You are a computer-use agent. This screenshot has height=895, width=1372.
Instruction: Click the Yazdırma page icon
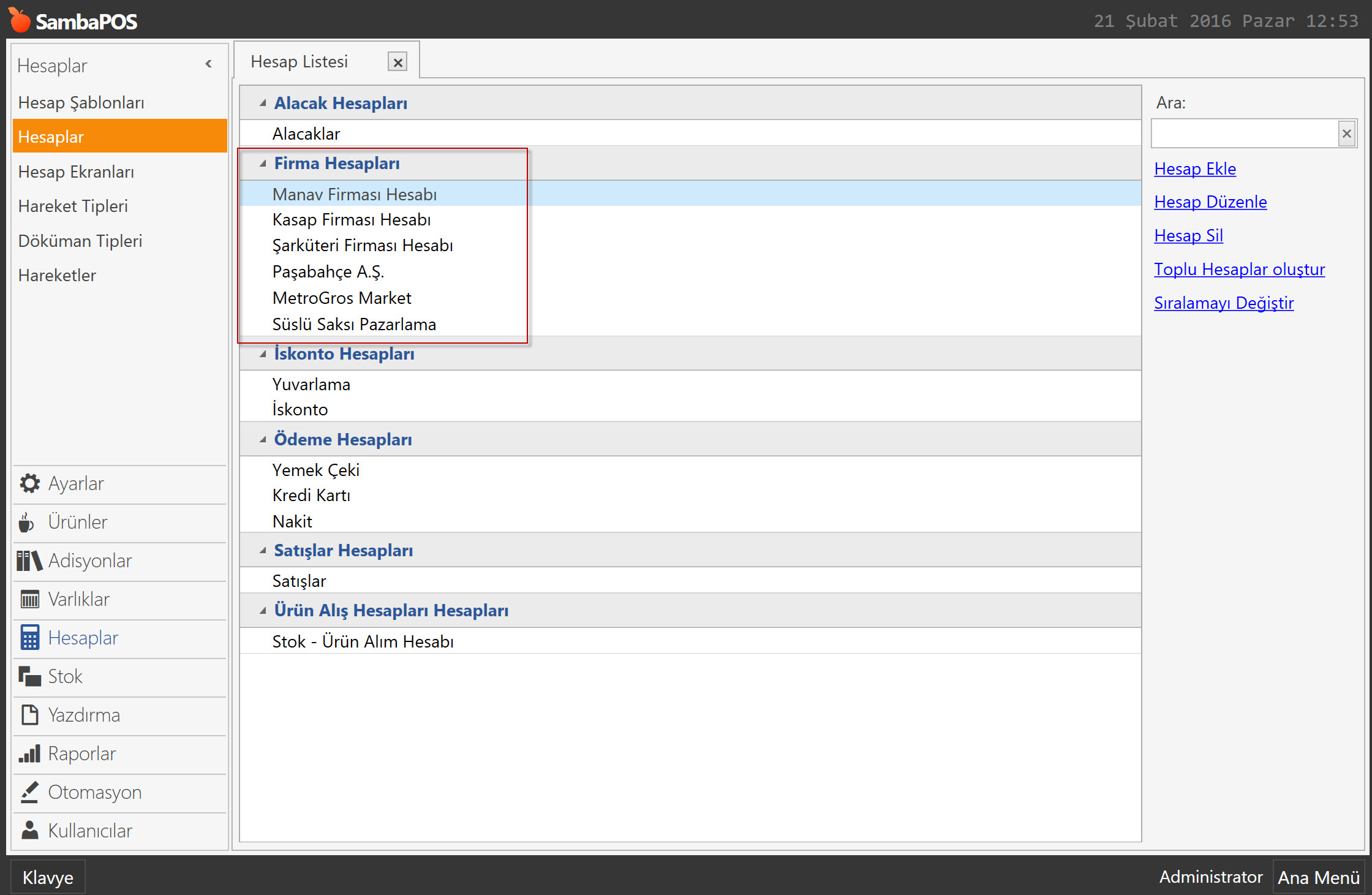pyautogui.click(x=29, y=716)
